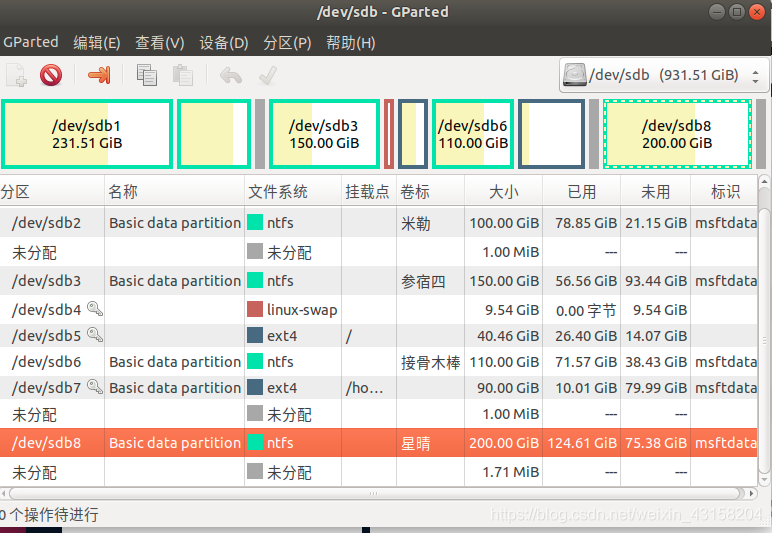Viewport: 772px width, 533px height.
Task: Click the hard disk icon in device selector
Action: point(575,75)
